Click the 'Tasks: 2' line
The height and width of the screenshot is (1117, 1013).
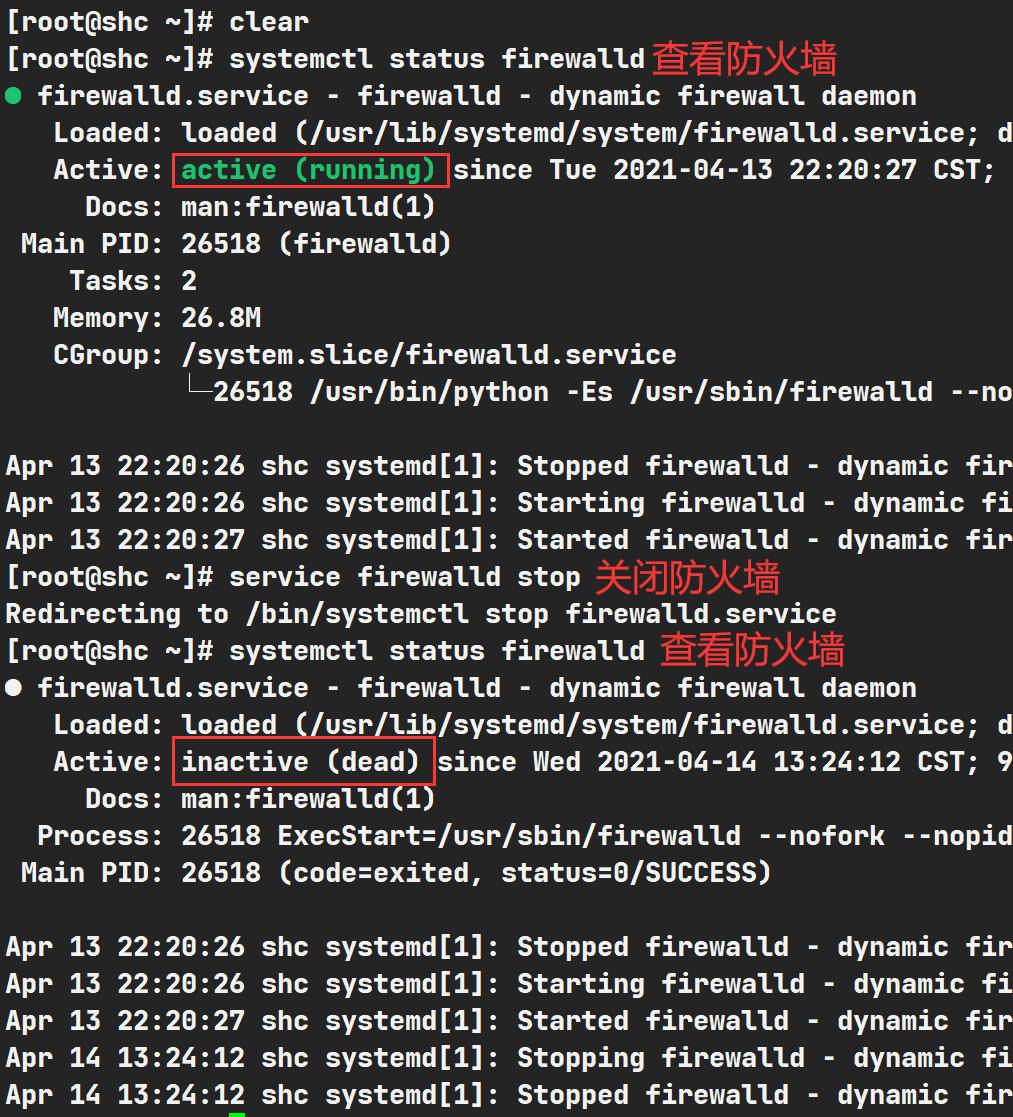point(133,281)
